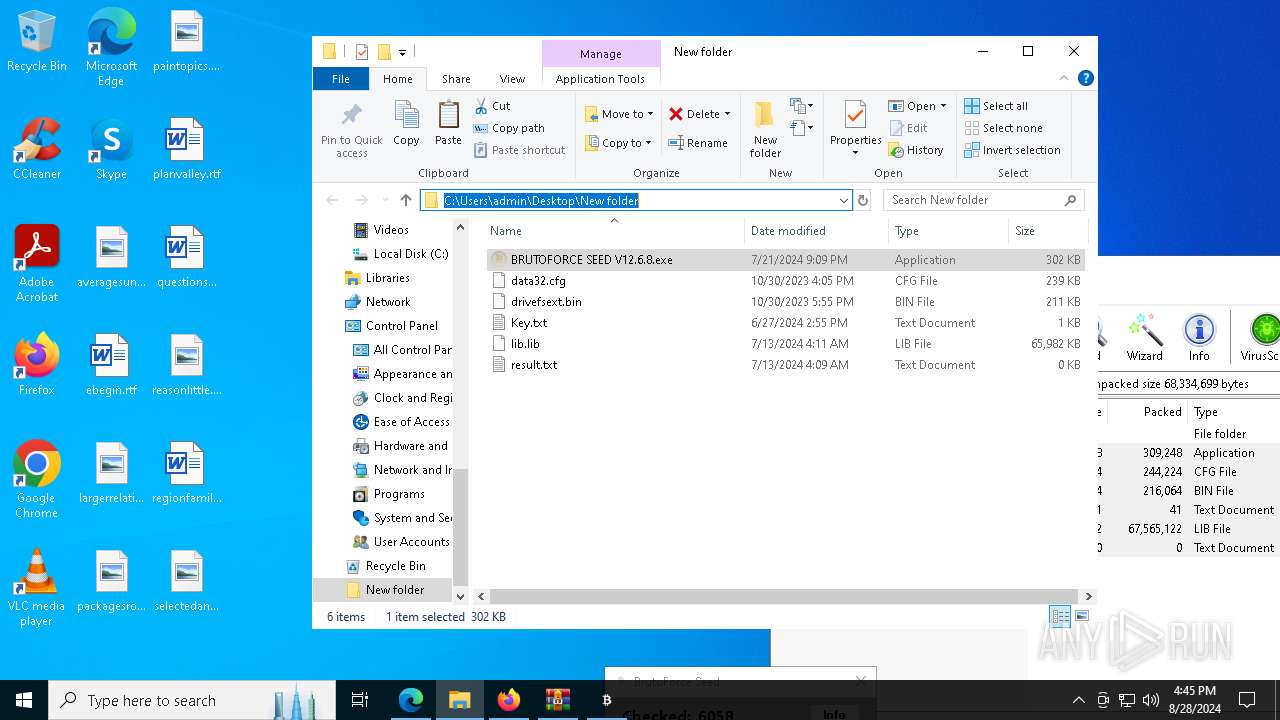Open Skype desktop shortcut

coord(111,150)
